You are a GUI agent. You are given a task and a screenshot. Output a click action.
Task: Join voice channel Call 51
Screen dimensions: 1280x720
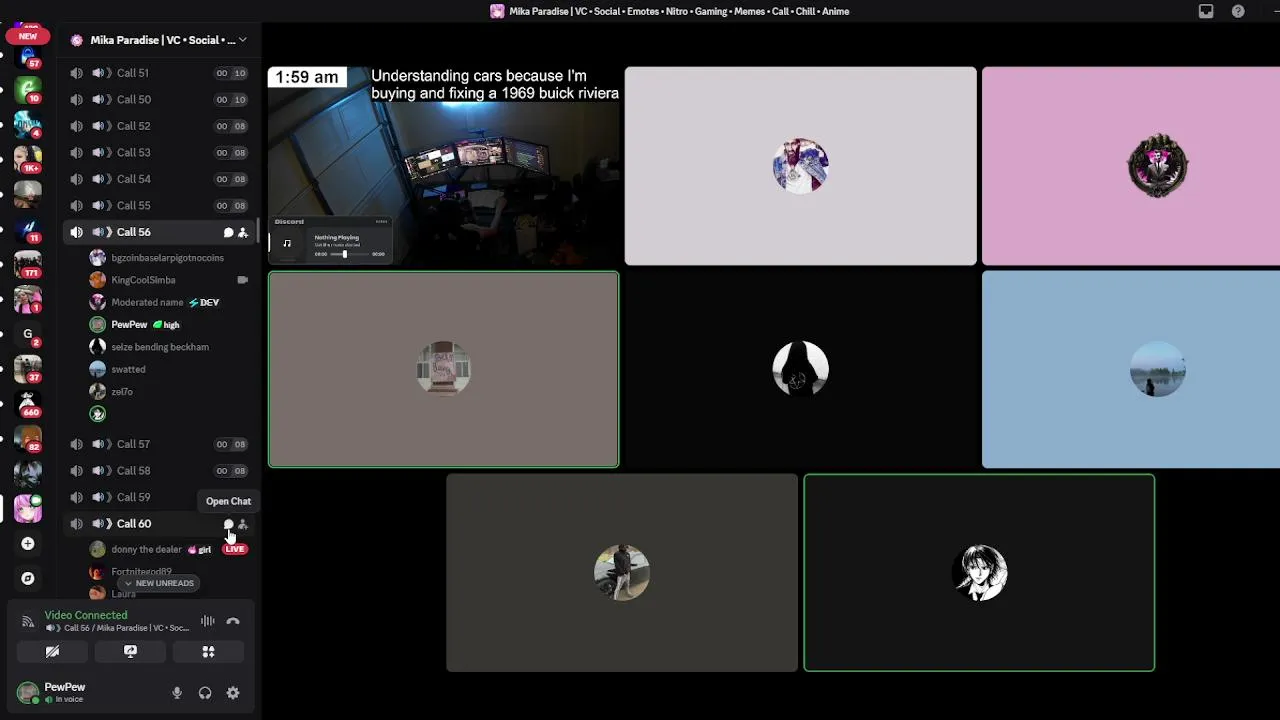click(158, 73)
